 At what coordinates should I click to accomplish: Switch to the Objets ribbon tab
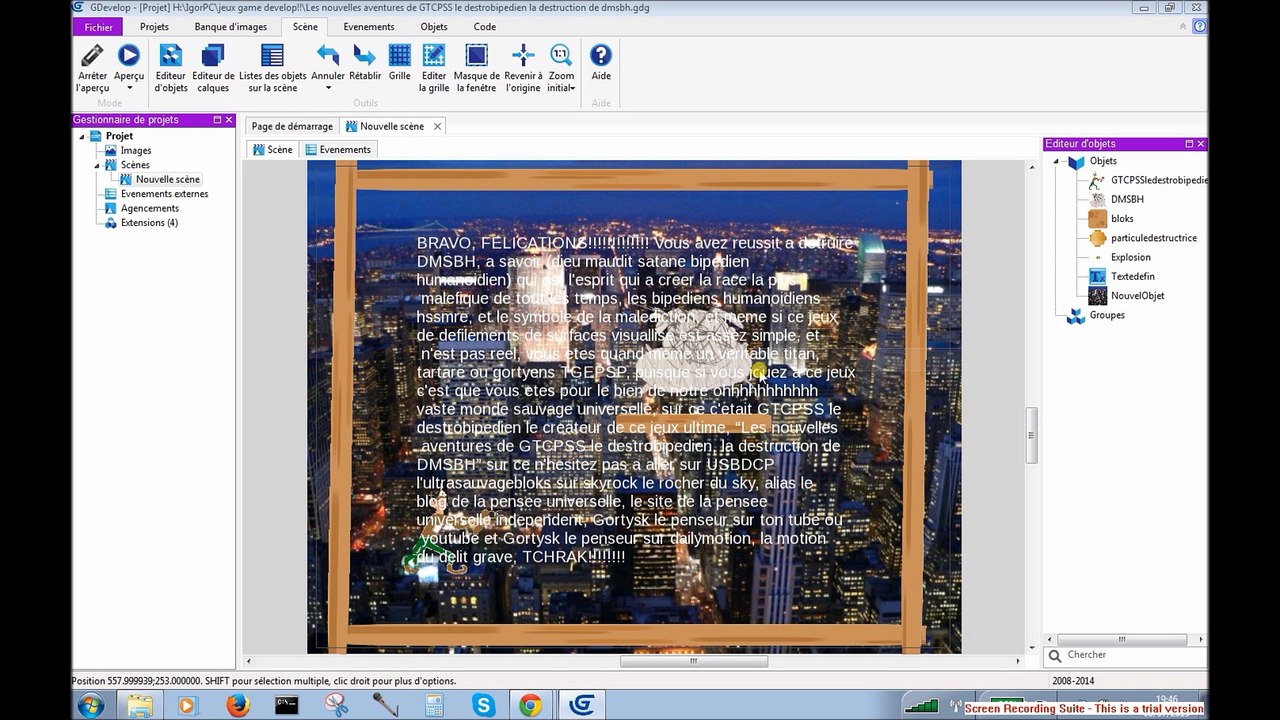point(434,27)
